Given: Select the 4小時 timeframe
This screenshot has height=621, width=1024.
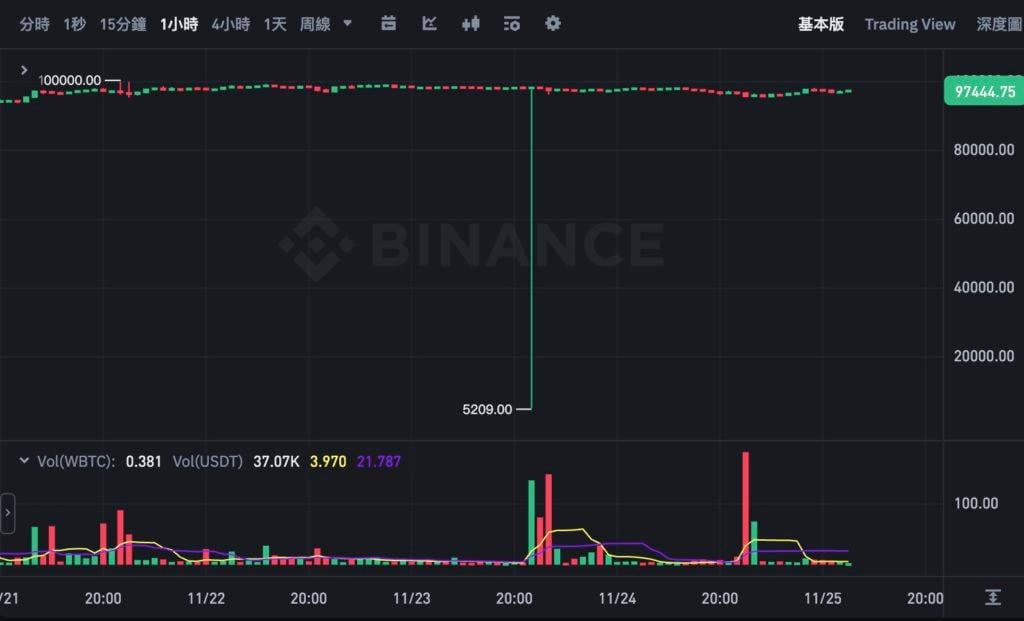Looking at the screenshot, I should [x=231, y=24].
